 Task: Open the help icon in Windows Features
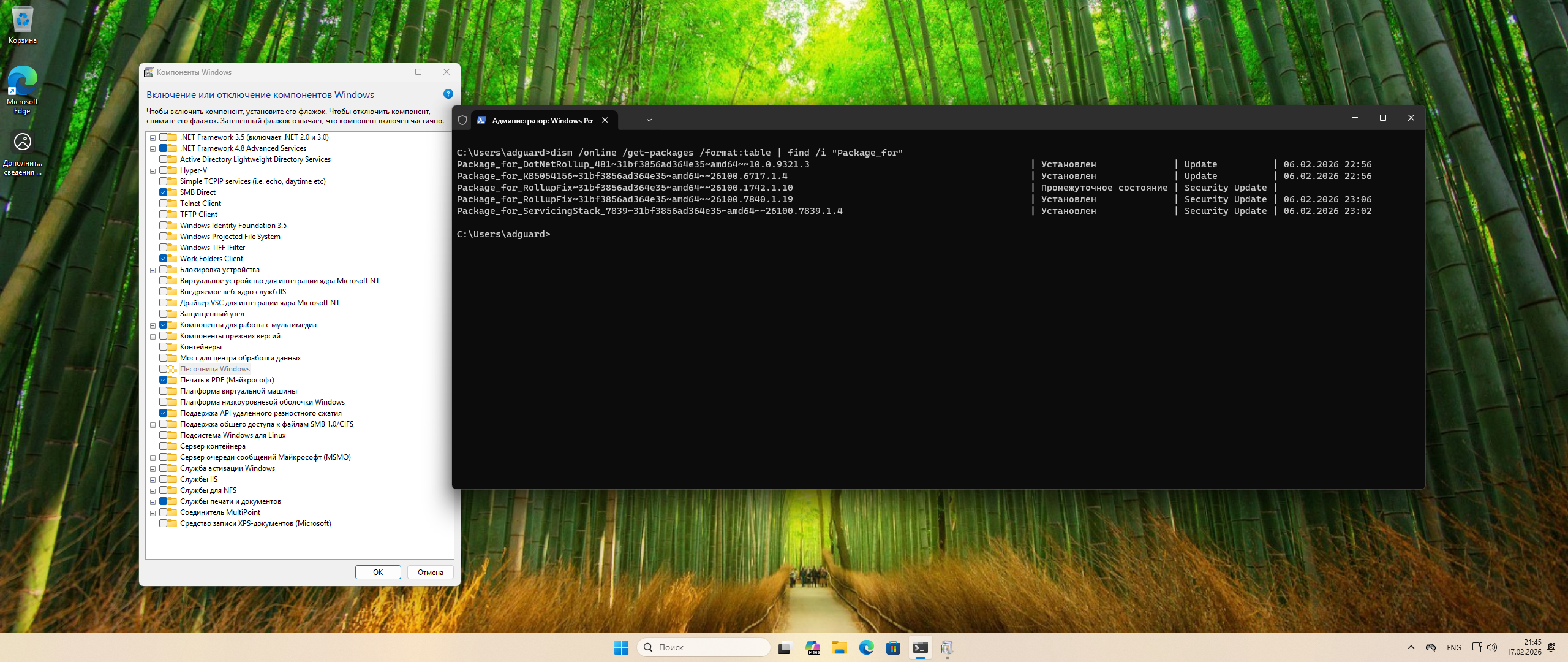tap(448, 94)
